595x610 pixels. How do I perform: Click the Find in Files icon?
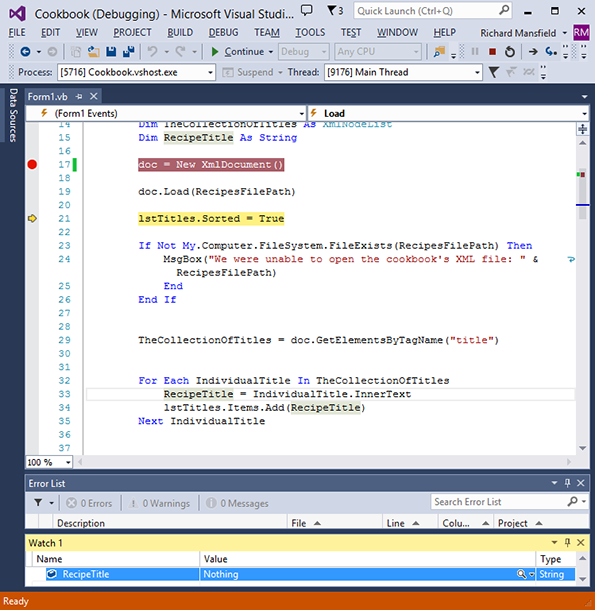click(439, 51)
